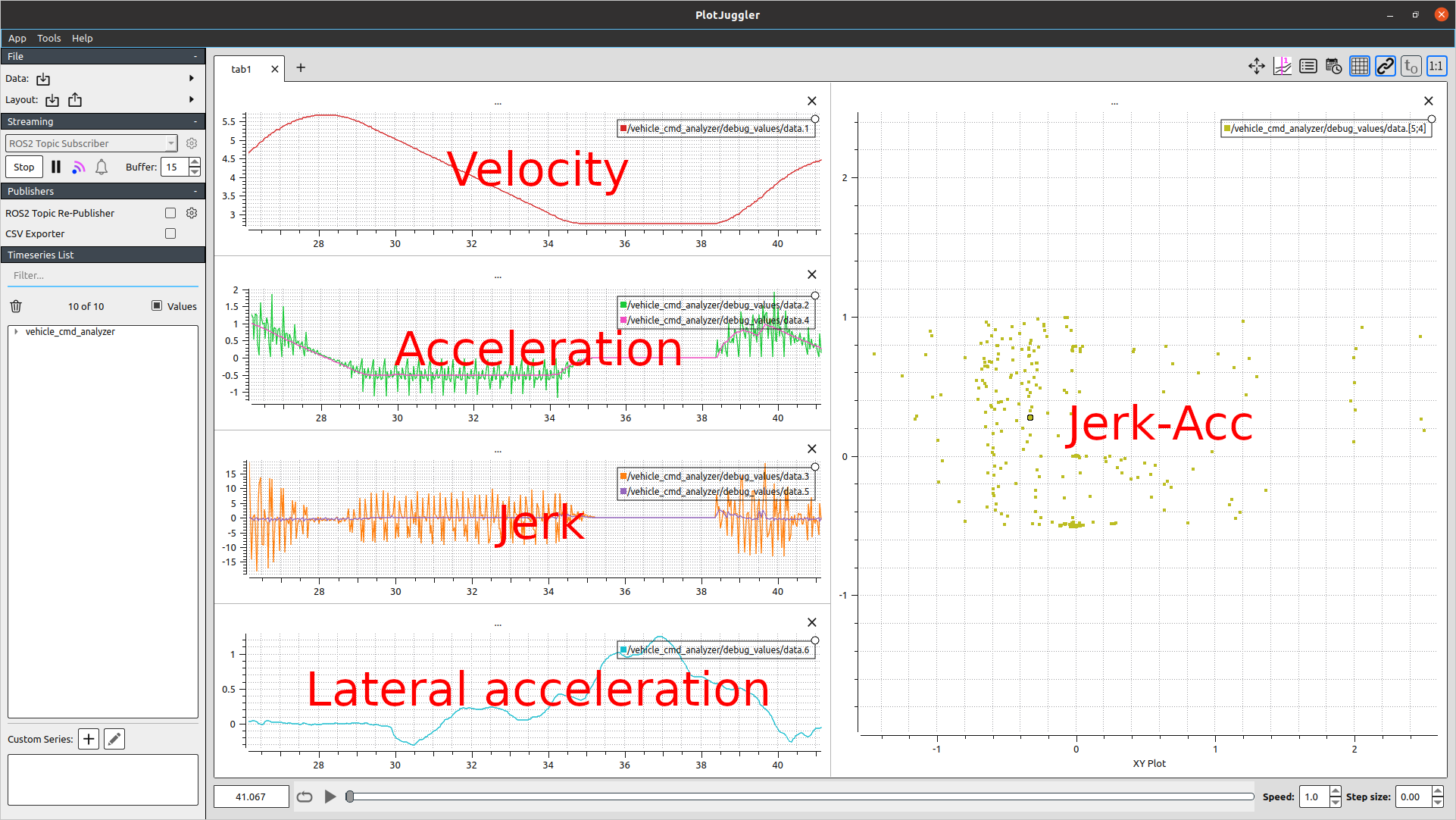This screenshot has width=1456, height=820.
Task: Click the add custom series plus button
Action: (x=89, y=739)
